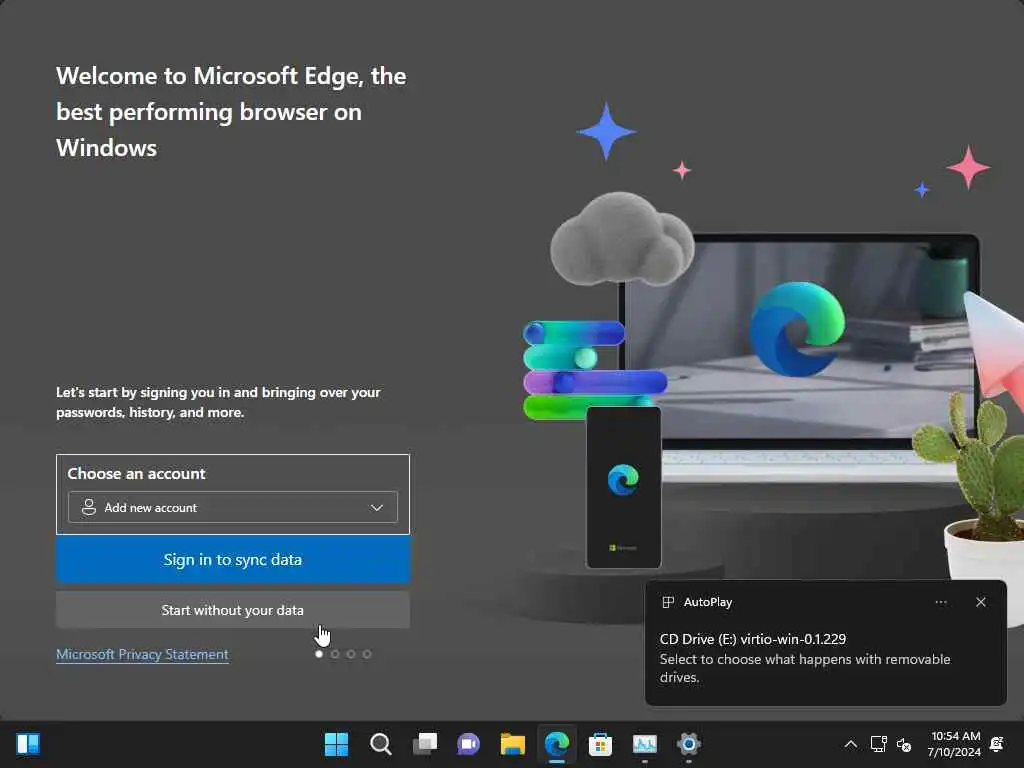Click the AutoPlay app icon in notification
Screen dimensions: 1024x768
668,602
